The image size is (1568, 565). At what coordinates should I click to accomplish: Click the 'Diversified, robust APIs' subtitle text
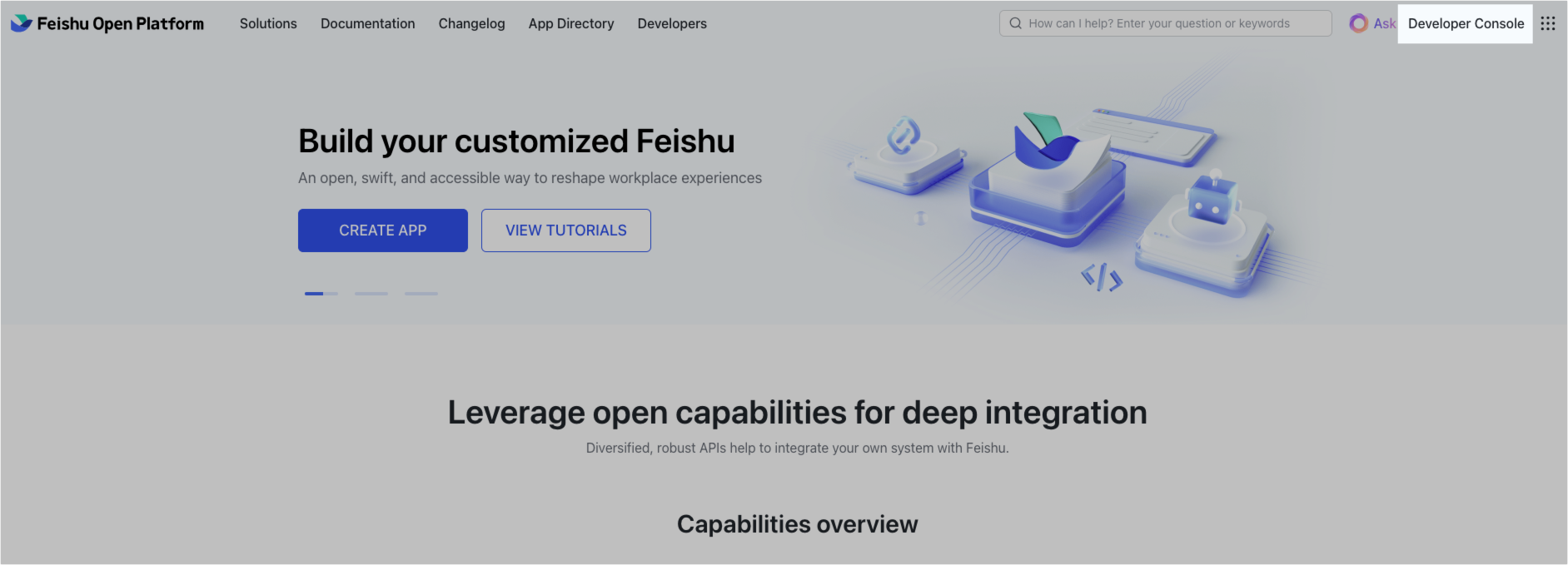pos(798,448)
